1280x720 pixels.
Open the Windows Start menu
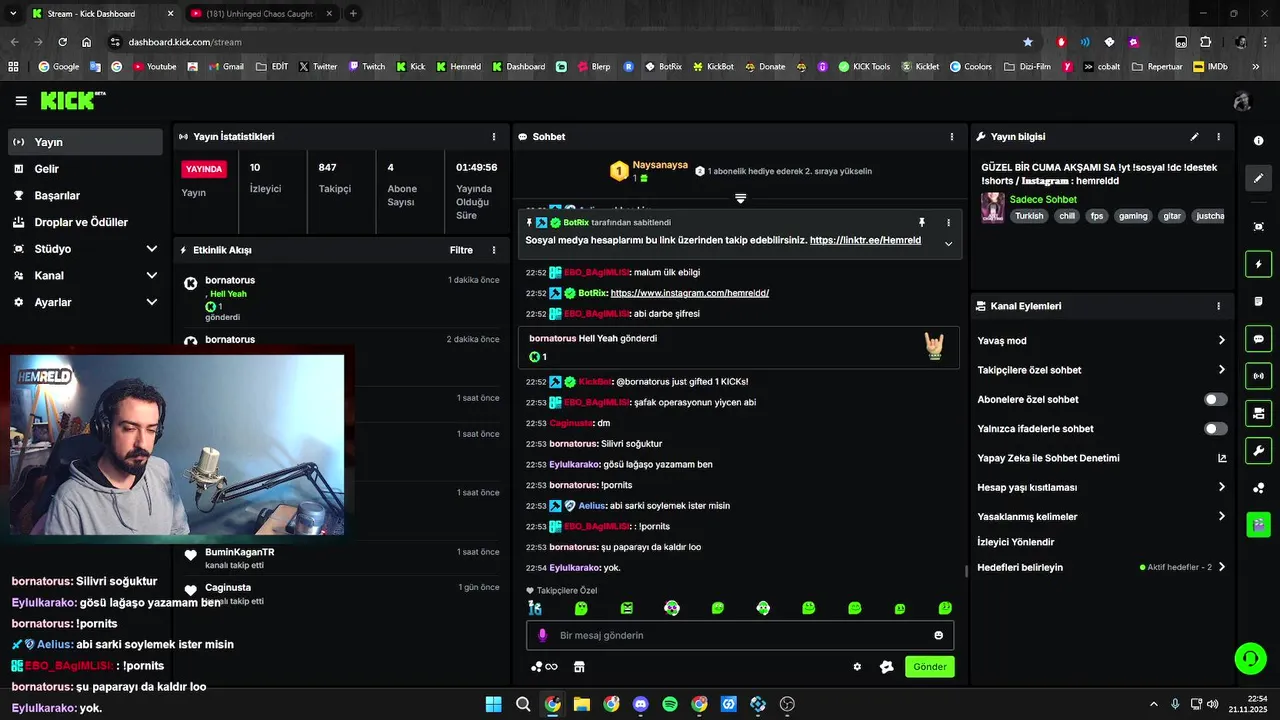pos(493,704)
